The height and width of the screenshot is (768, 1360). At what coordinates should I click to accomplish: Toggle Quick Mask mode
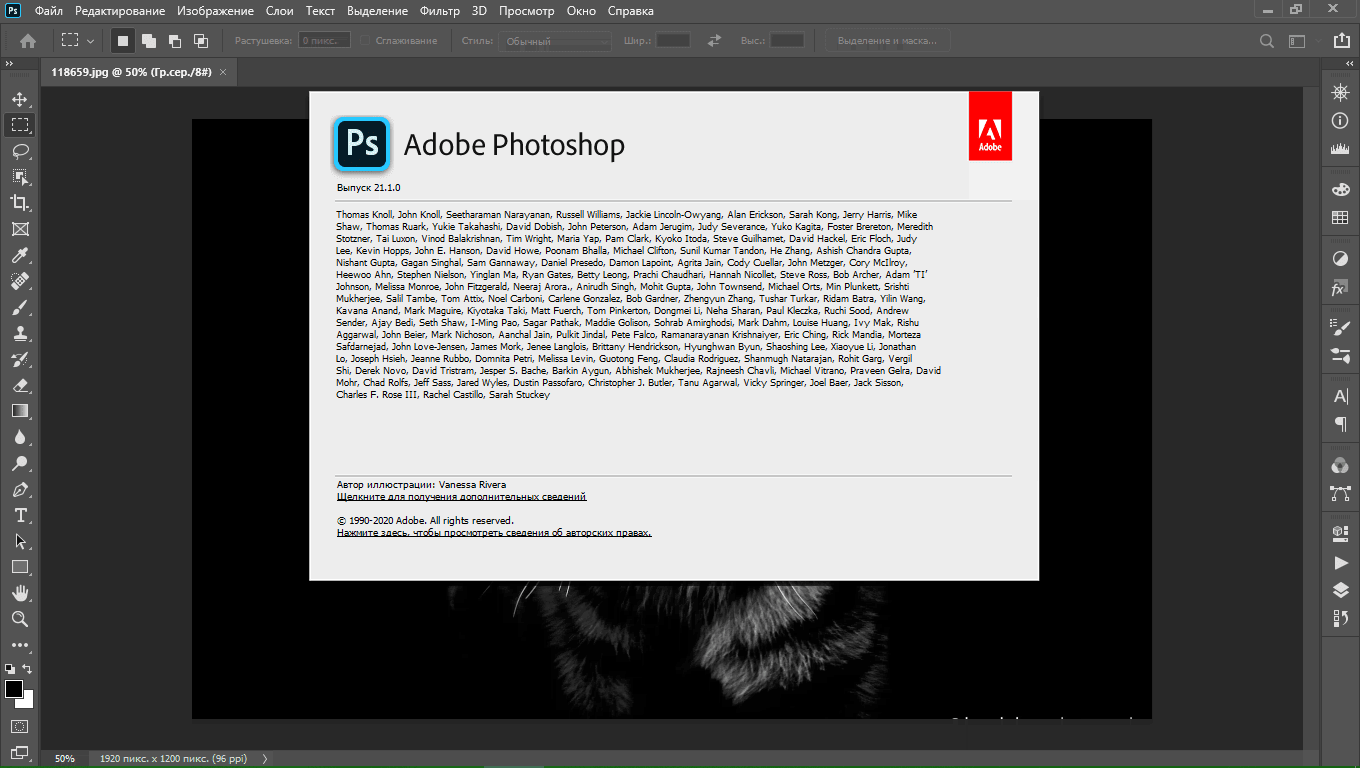pyautogui.click(x=19, y=726)
